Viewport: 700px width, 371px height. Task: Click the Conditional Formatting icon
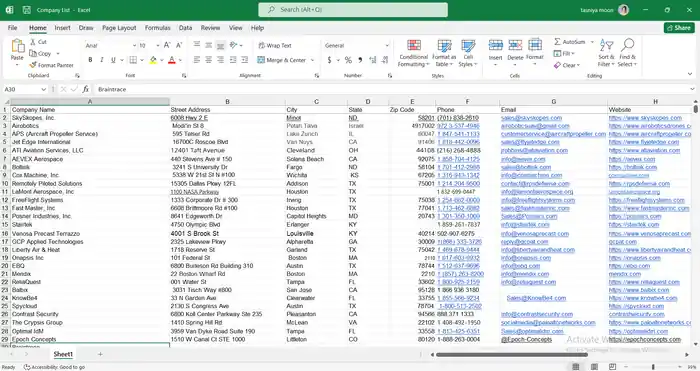pyautogui.click(x=414, y=46)
